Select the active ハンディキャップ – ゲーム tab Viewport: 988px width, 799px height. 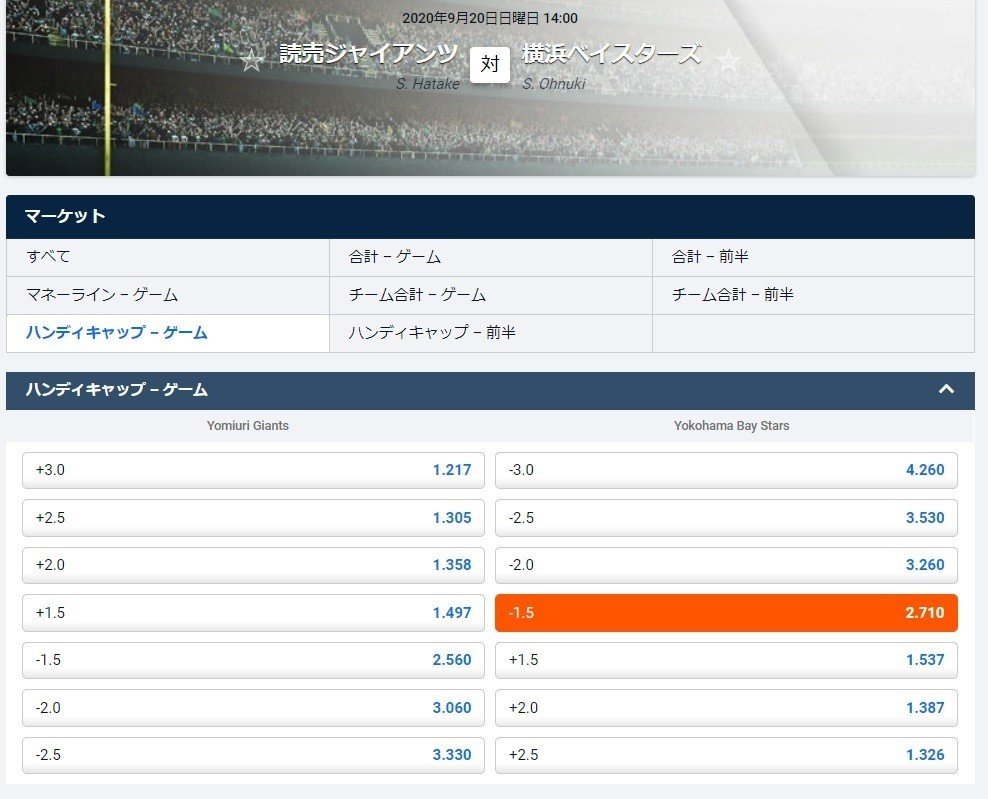(x=168, y=333)
